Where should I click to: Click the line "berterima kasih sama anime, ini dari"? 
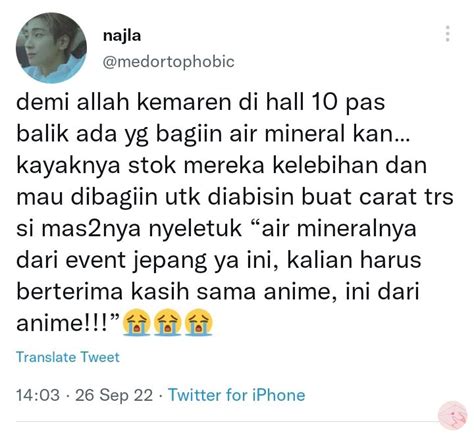click(217, 292)
